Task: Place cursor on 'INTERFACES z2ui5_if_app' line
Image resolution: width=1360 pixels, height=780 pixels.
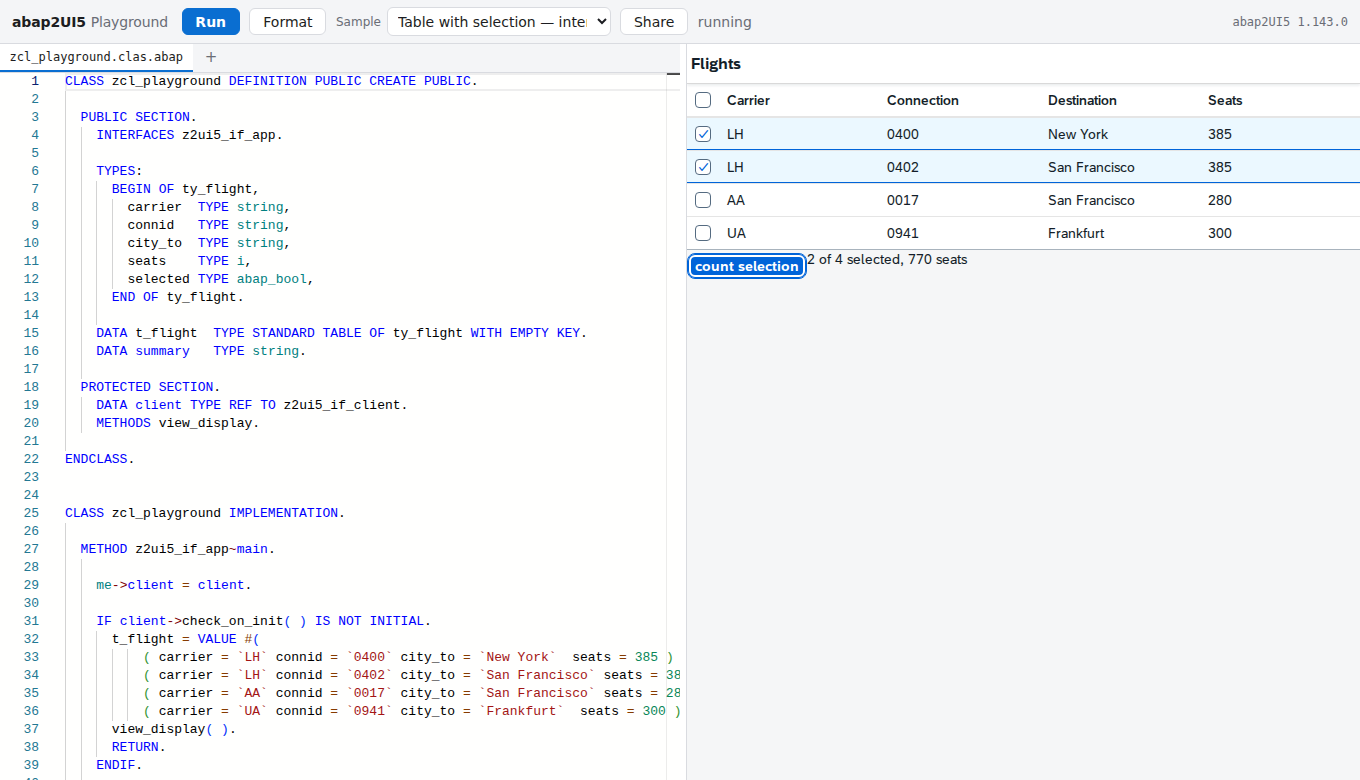Action: pyautogui.click(x=189, y=135)
